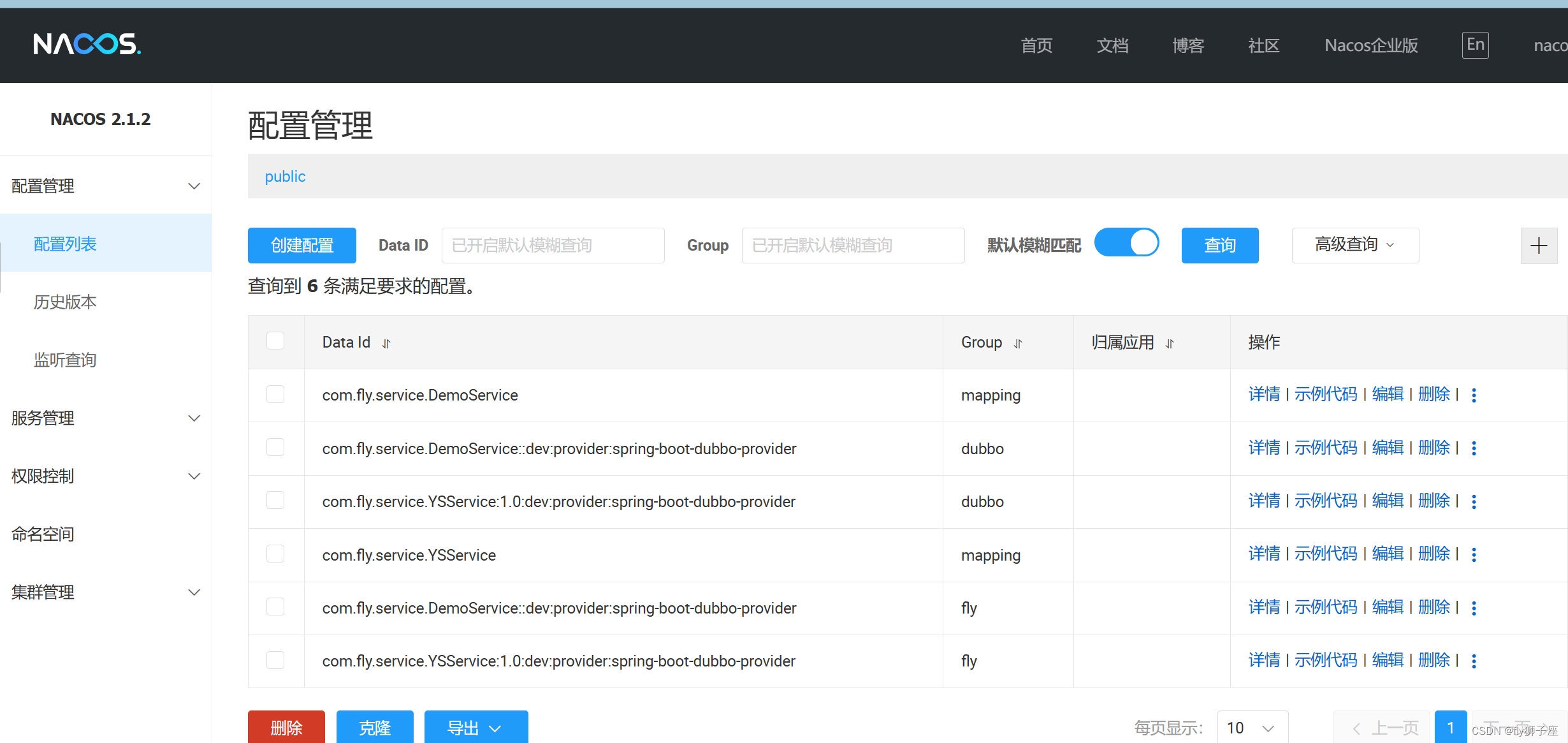The height and width of the screenshot is (743, 1568).
Task: Click the 克隆 button
Action: tap(375, 727)
